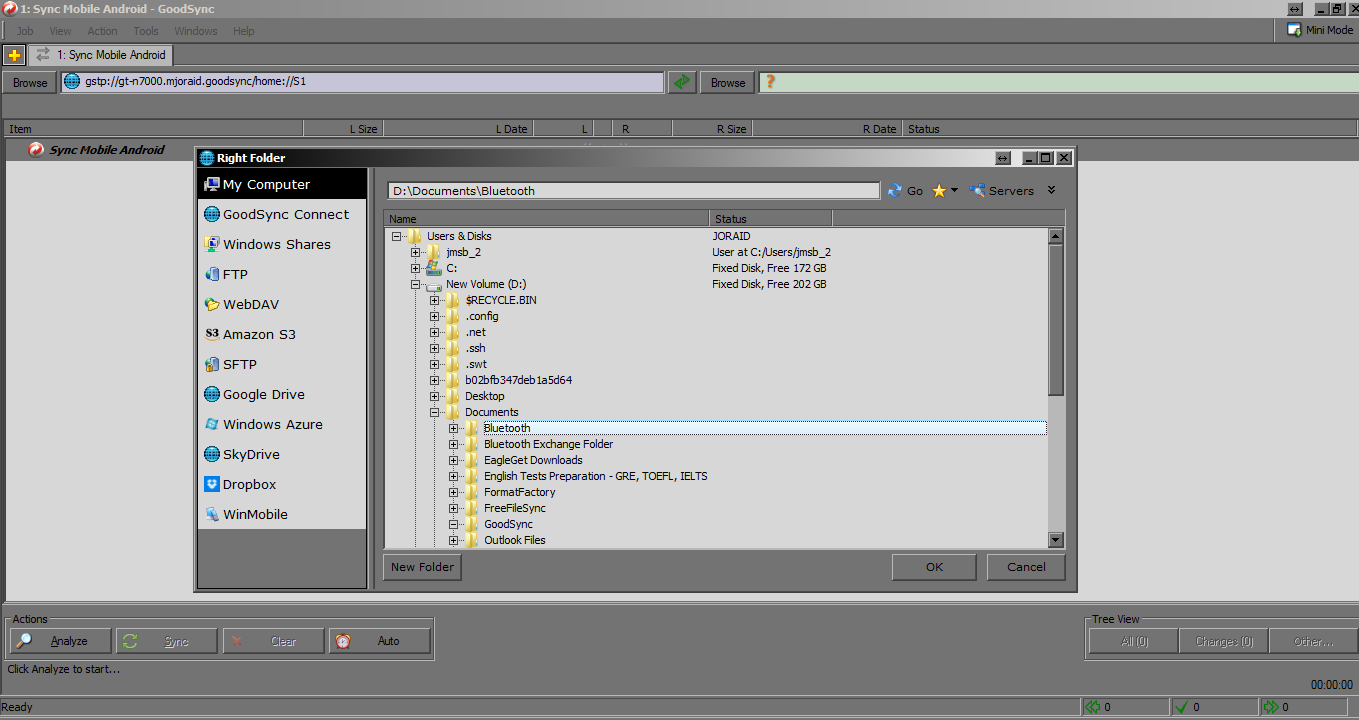The width and height of the screenshot is (1359, 720).
Task: Open the Action menu
Action: [x=102, y=31]
